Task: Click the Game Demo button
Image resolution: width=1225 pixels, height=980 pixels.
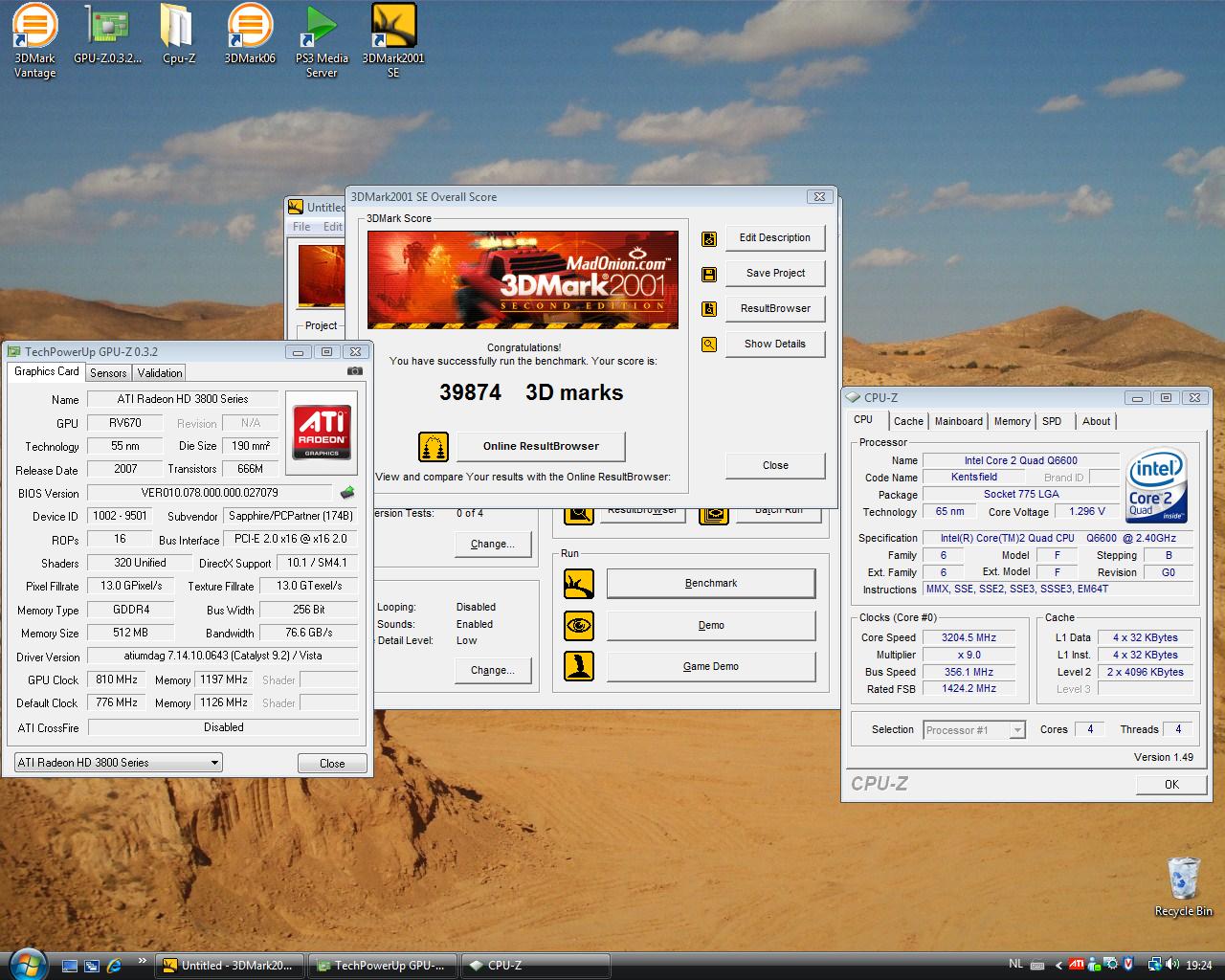Action: (711, 666)
